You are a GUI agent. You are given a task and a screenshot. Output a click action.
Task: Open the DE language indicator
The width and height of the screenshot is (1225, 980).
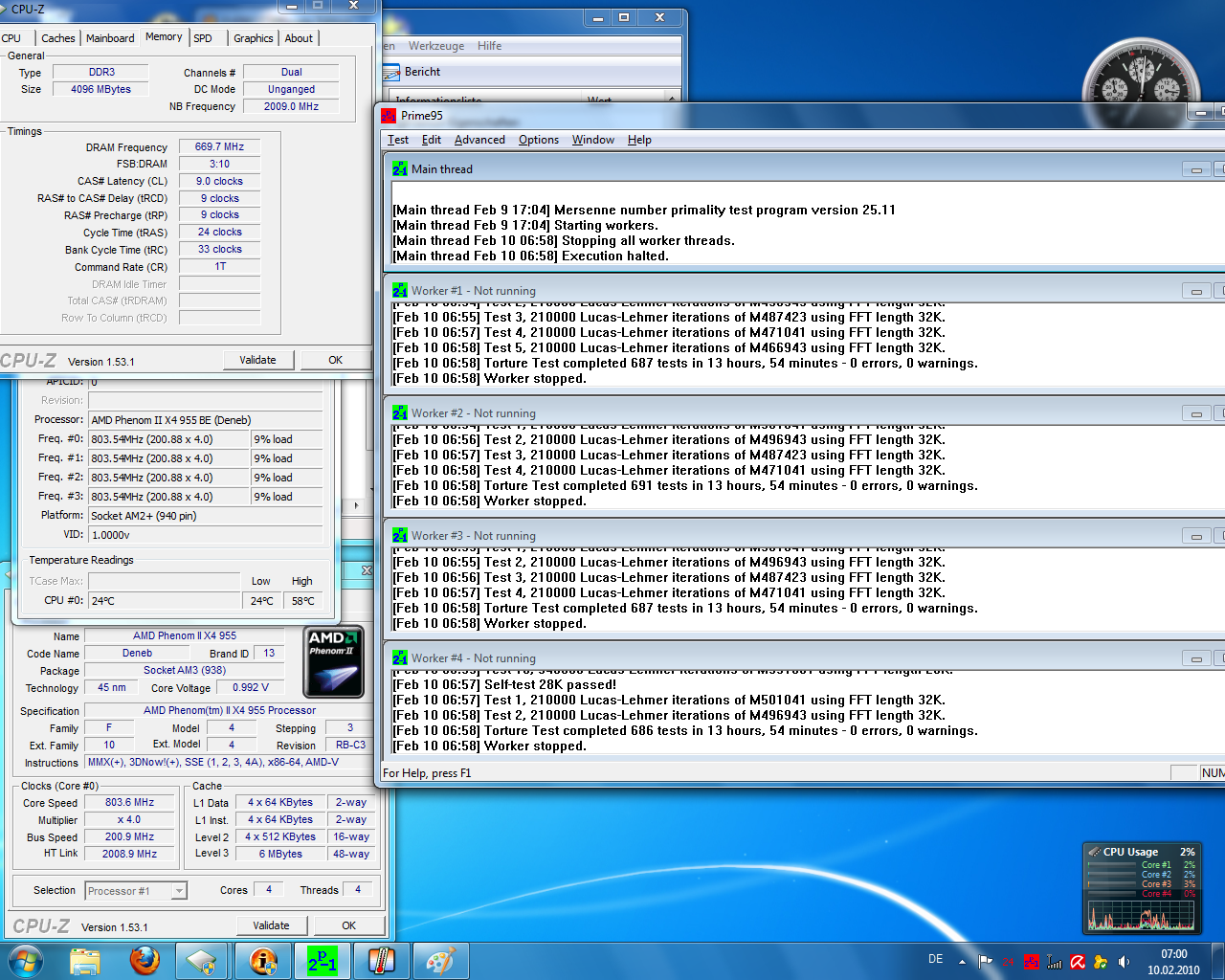(x=935, y=959)
